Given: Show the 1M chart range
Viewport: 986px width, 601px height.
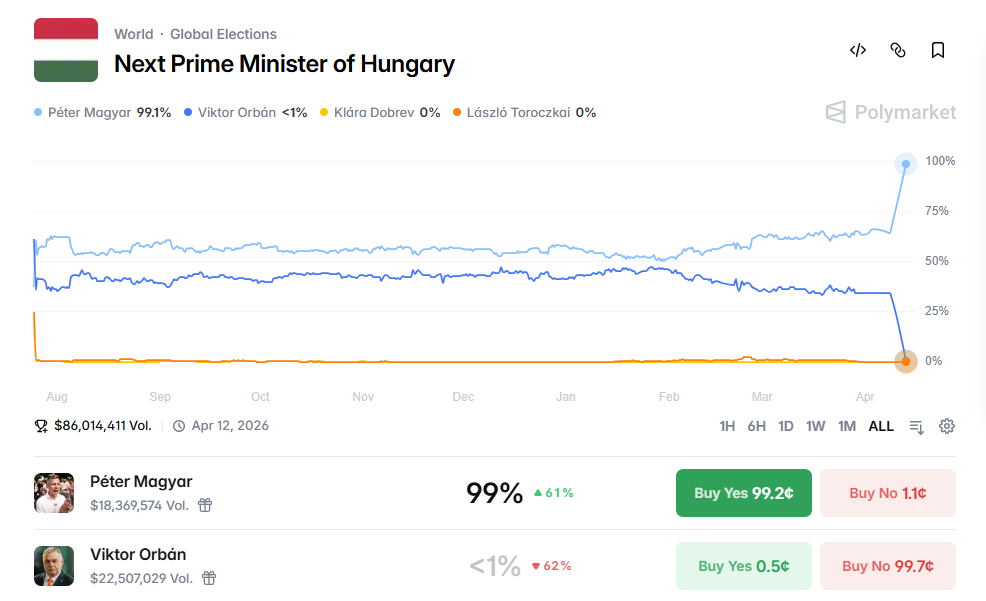Looking at the screenshot, I should [847, 426].
